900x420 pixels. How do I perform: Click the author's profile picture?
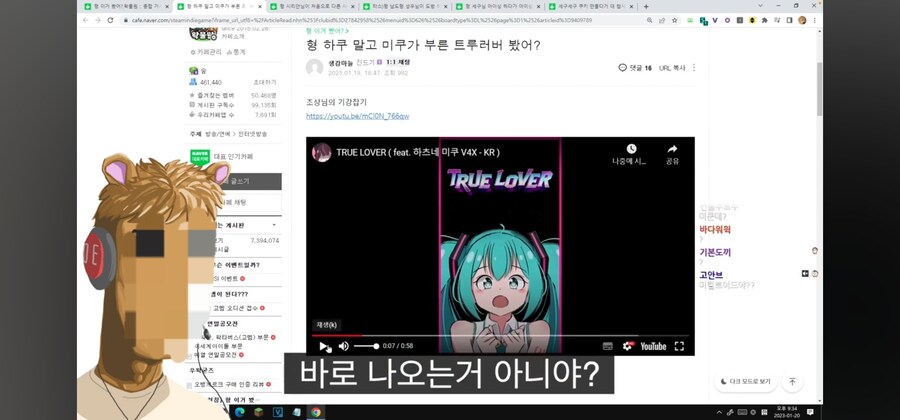pyautogui.click(x=315, y=67)
